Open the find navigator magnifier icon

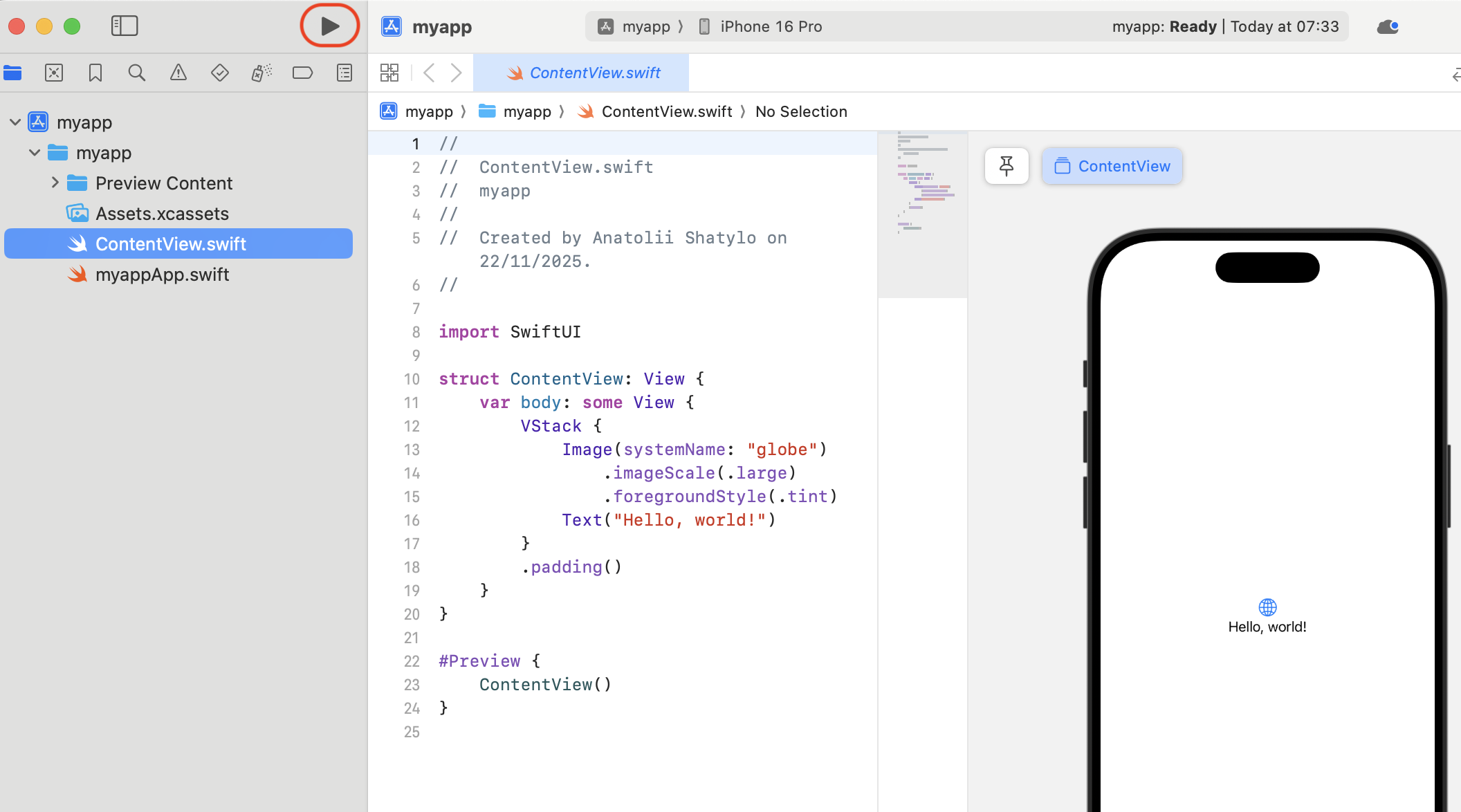(137, 73)
